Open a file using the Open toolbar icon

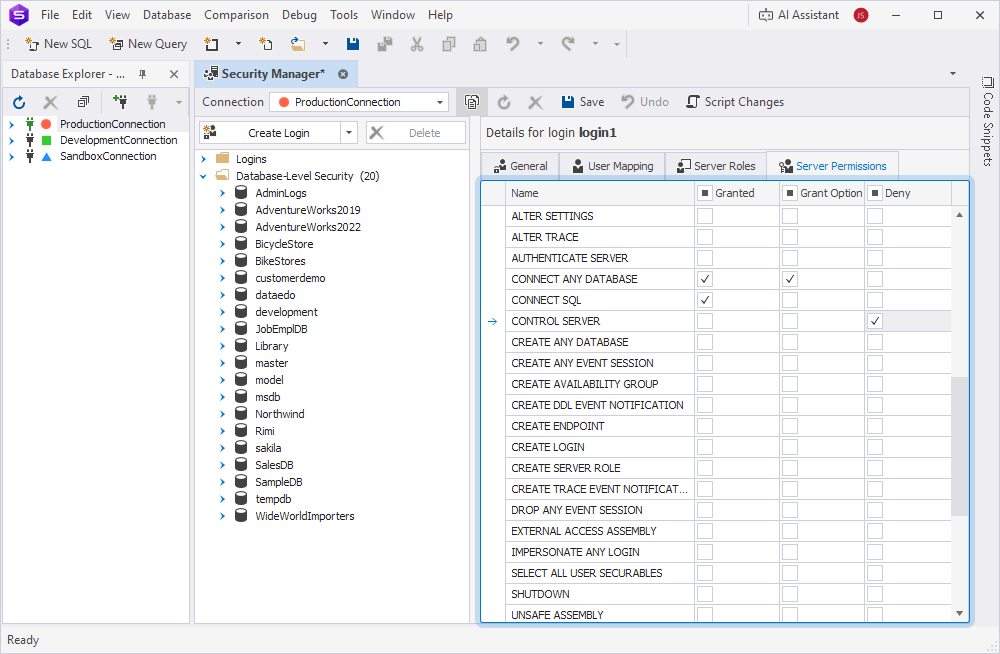298,44
